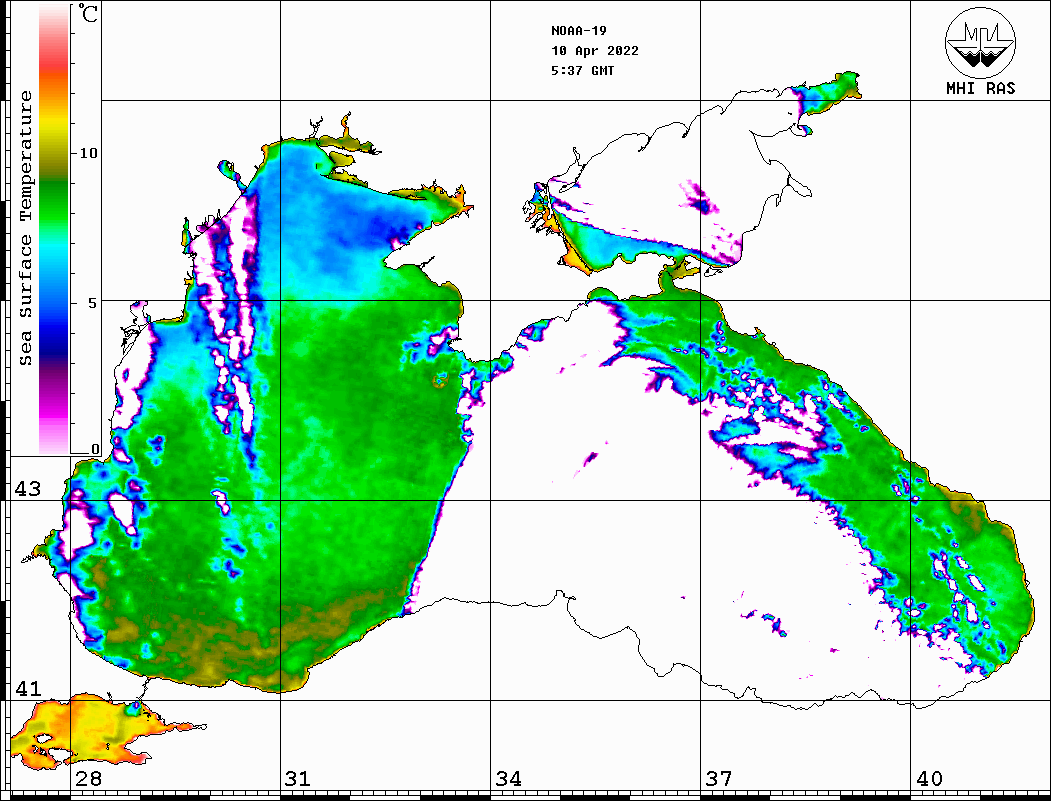The image size is (1051, 801).
Task: Click the temperature color scale bar
Action: click(54, 229)
